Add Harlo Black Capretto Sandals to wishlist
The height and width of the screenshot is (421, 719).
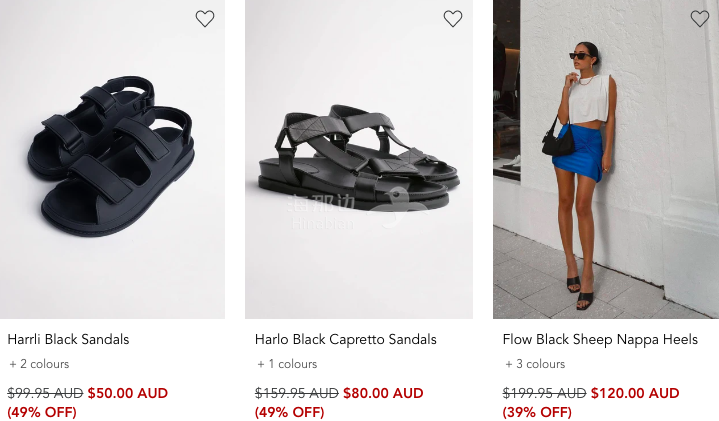(453, 19)
